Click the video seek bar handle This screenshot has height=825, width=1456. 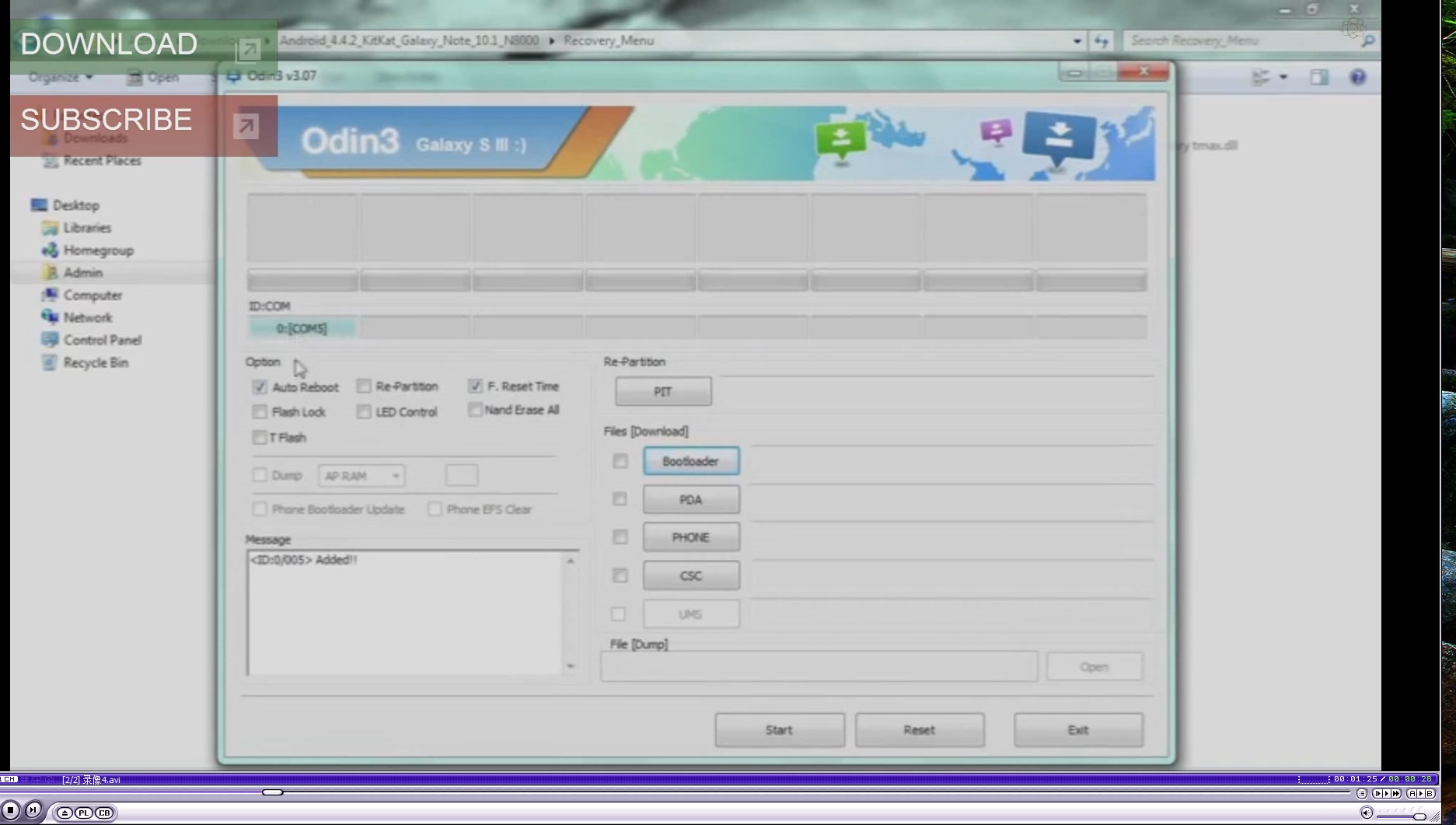[x=273, y=792]
